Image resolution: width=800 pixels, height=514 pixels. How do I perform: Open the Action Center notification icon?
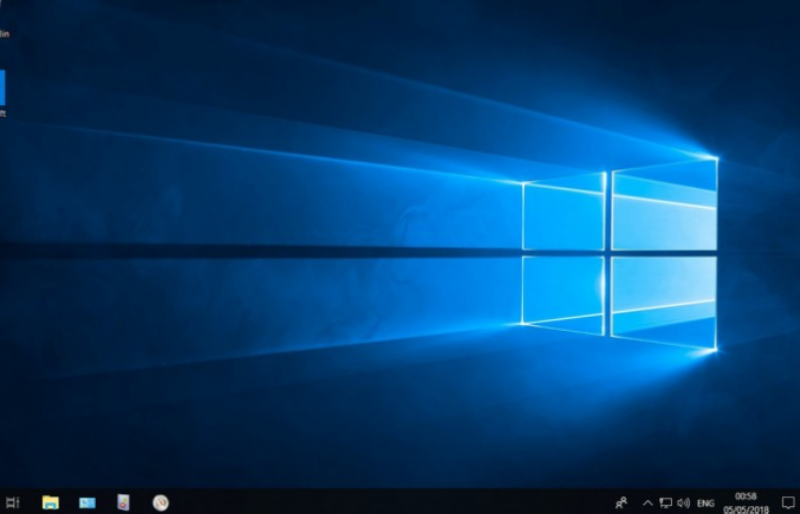coord(787,502)
